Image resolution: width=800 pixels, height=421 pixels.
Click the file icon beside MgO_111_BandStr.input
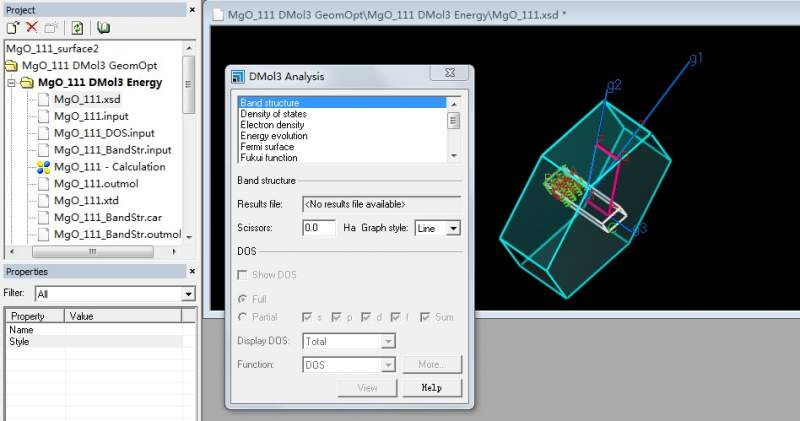click(44, 150)
